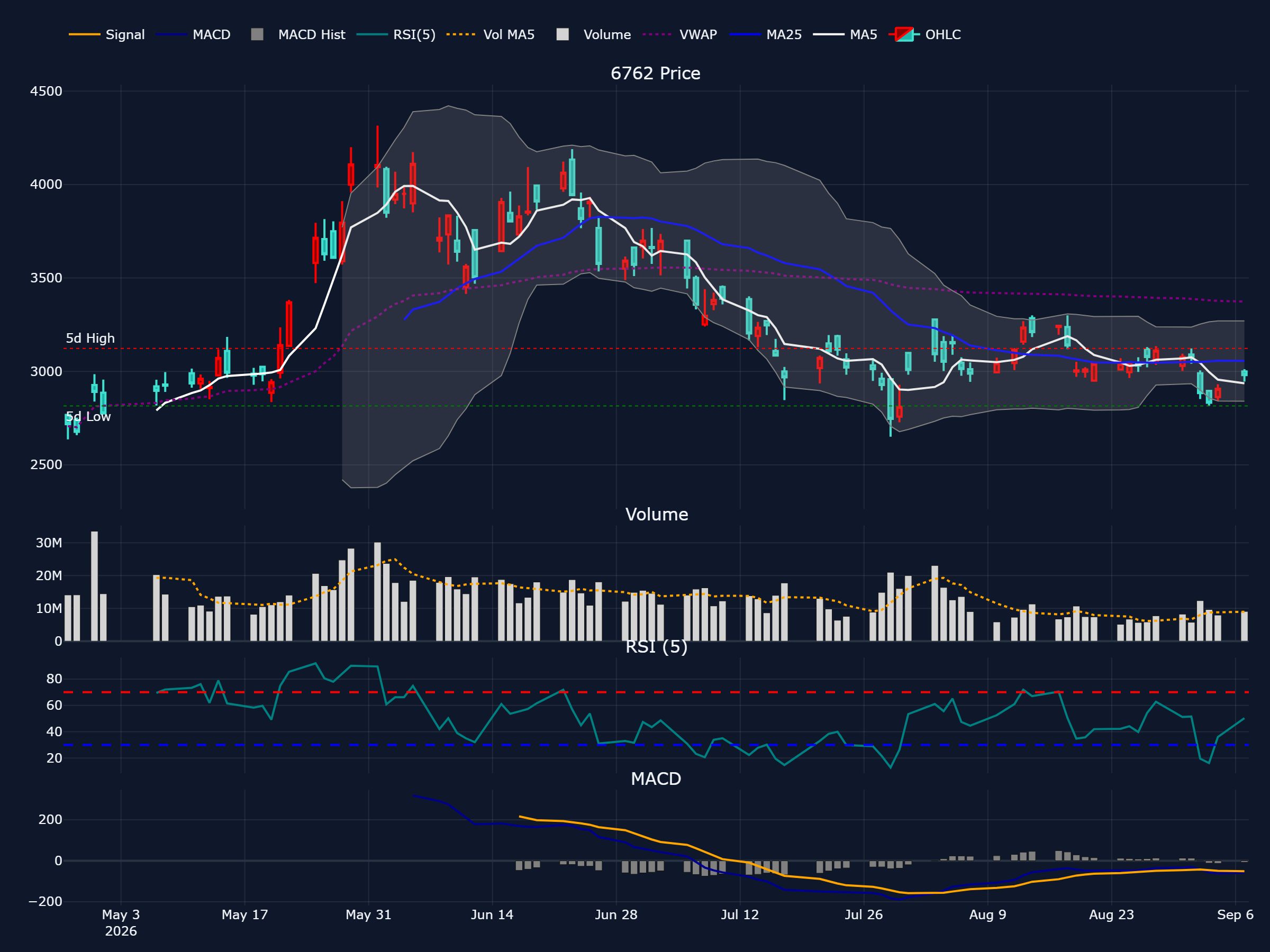Click the 'Aug 9' date label

pyautogui.click(x=987, y=914)
